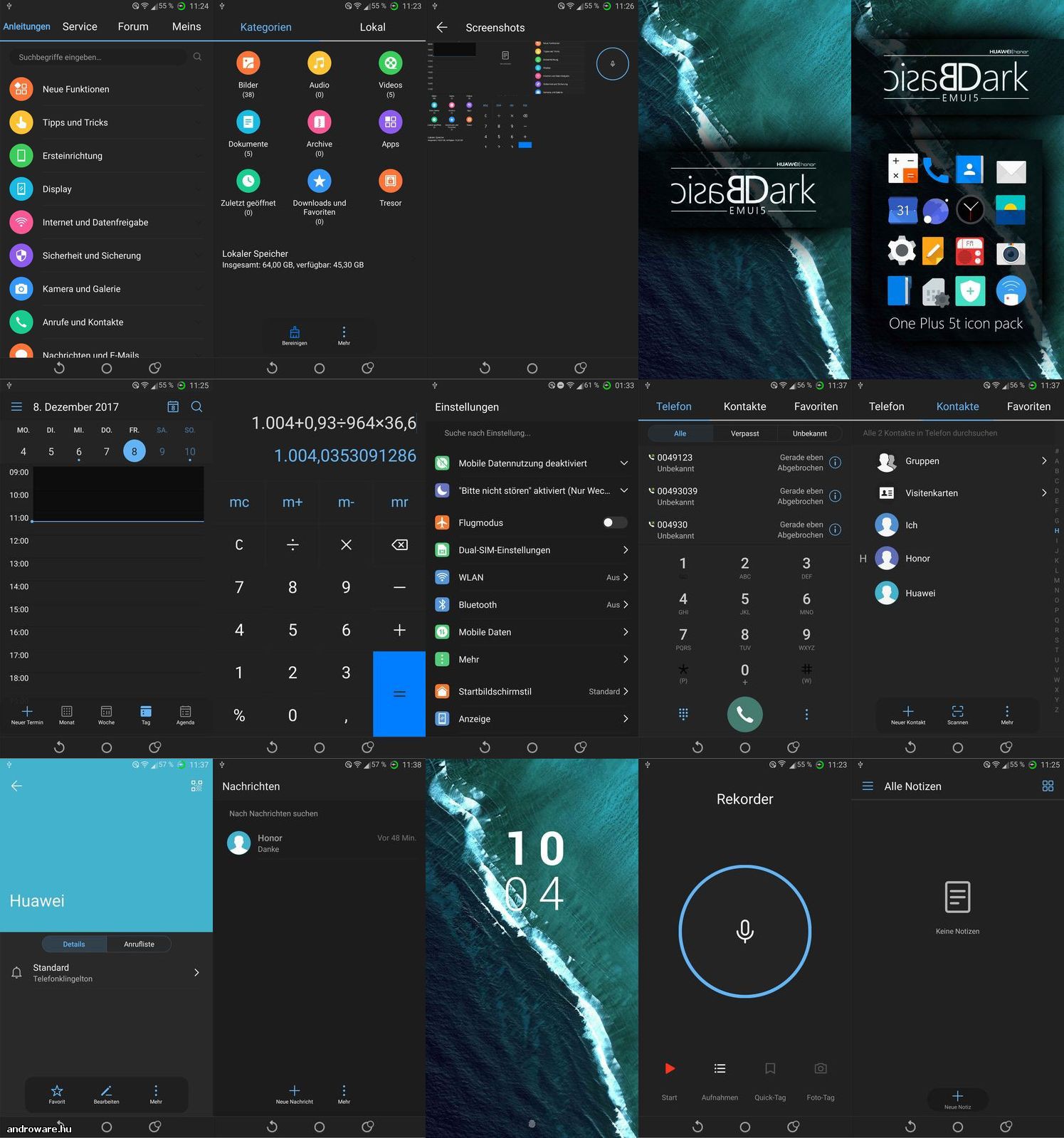
Task: Tap Bereinigen in the file manager
Action: point(294,335)
